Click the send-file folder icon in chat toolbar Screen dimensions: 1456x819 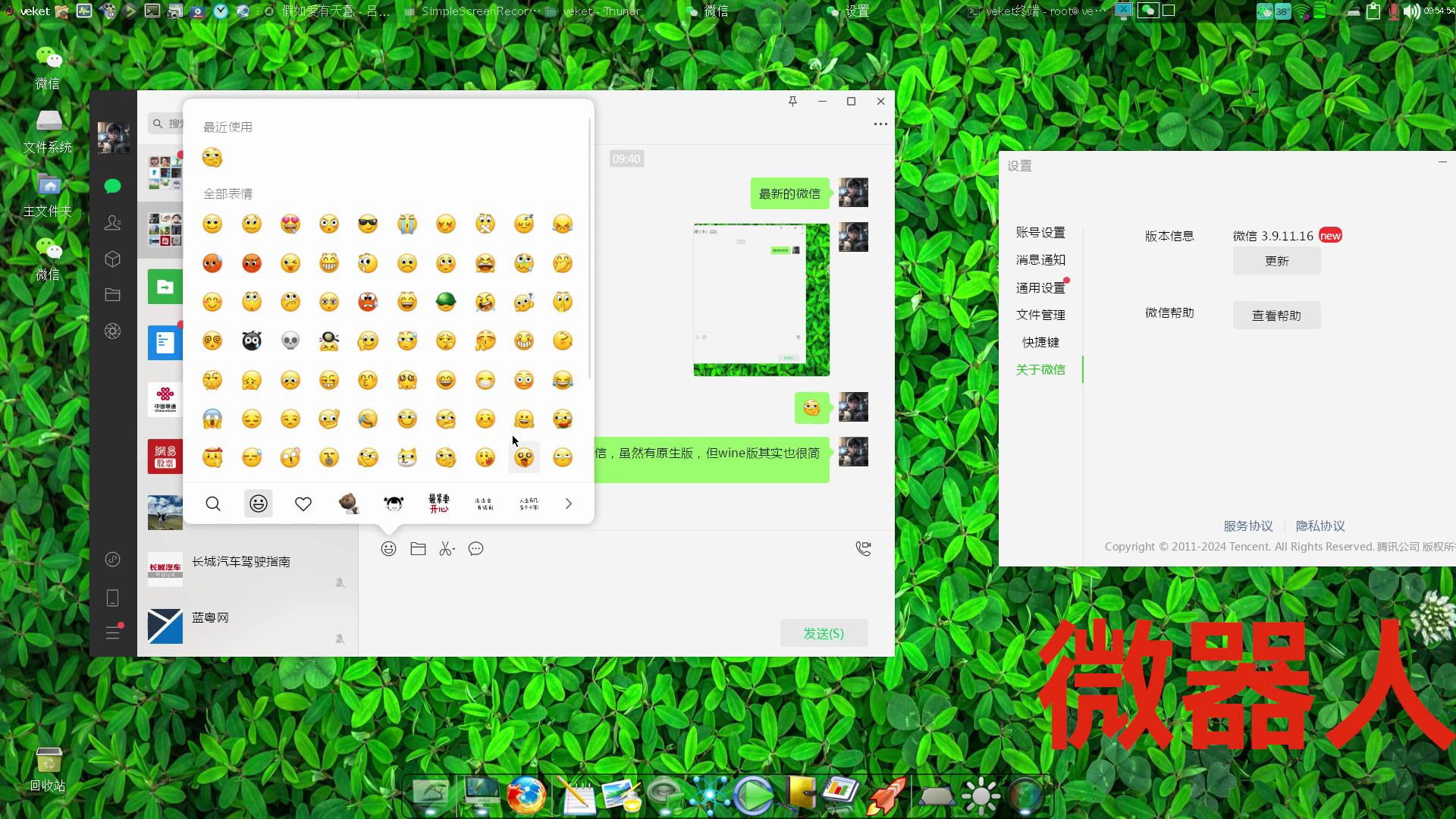pyautogui.click(x=418, y=549)
